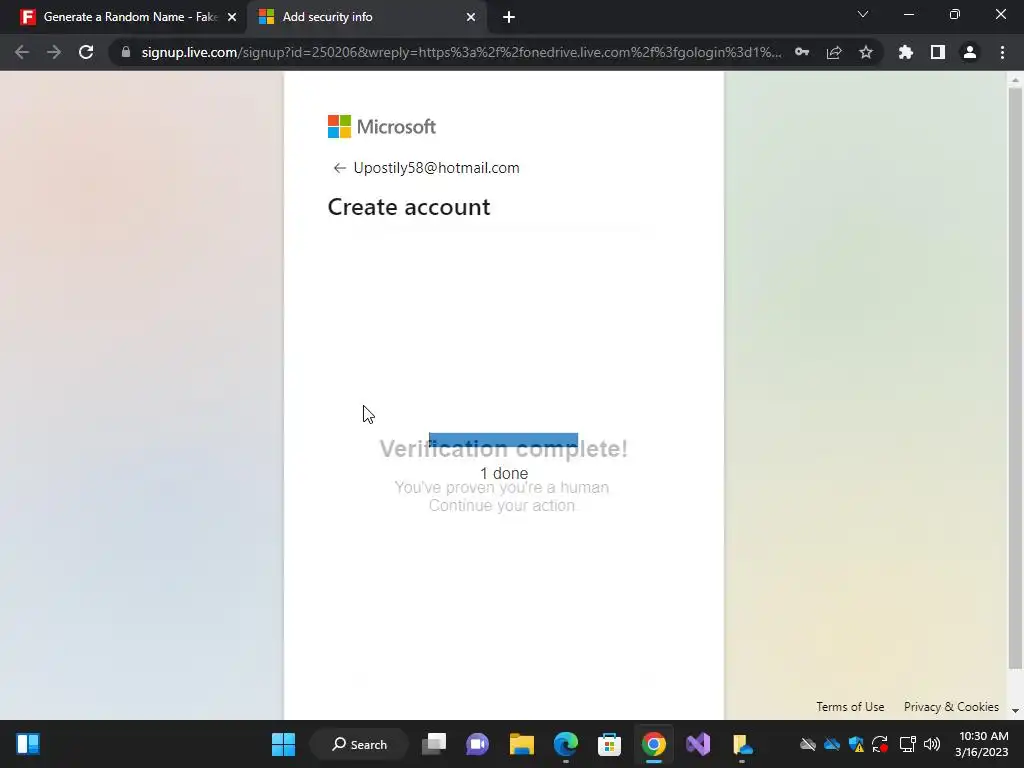Click the Verification complete! message

click(x=504, y=449)
